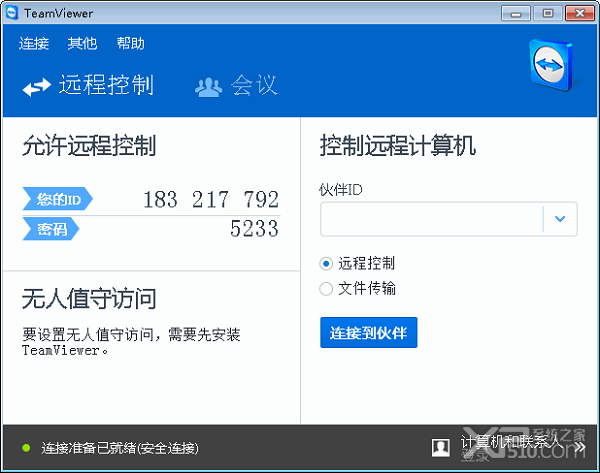
Task: Click the 控制远程计算机 heading
Action: pos(398,145)
